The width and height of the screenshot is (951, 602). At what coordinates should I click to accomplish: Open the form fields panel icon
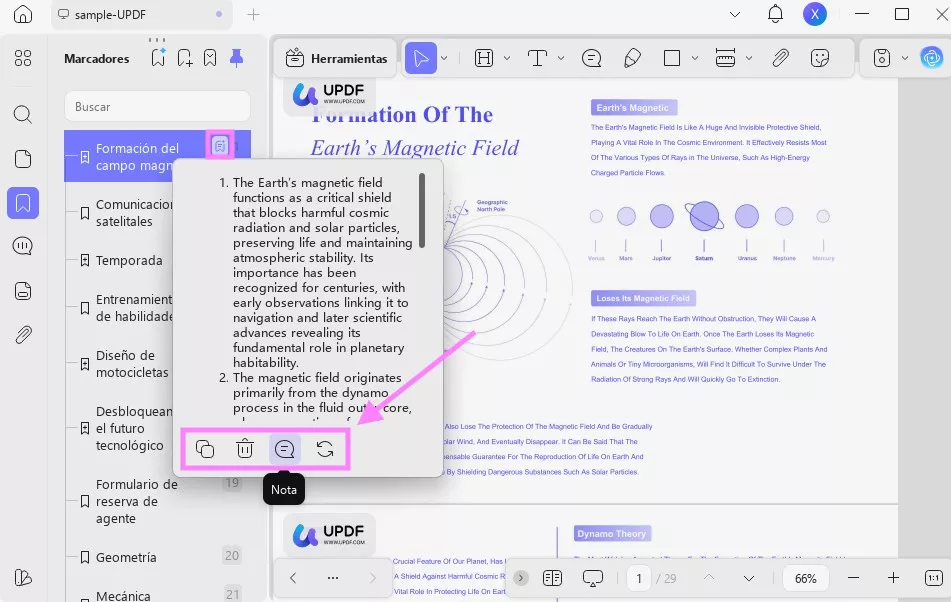coord(23,291)
